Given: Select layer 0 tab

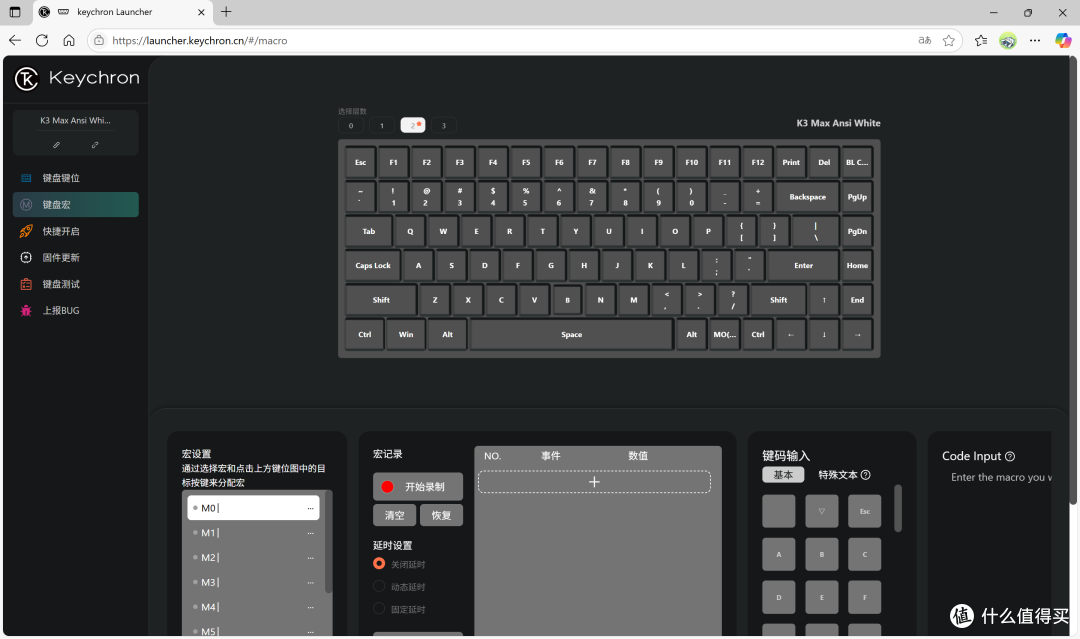Looking at the screenshot, I should pyautogui.click(x=351, y=125).
